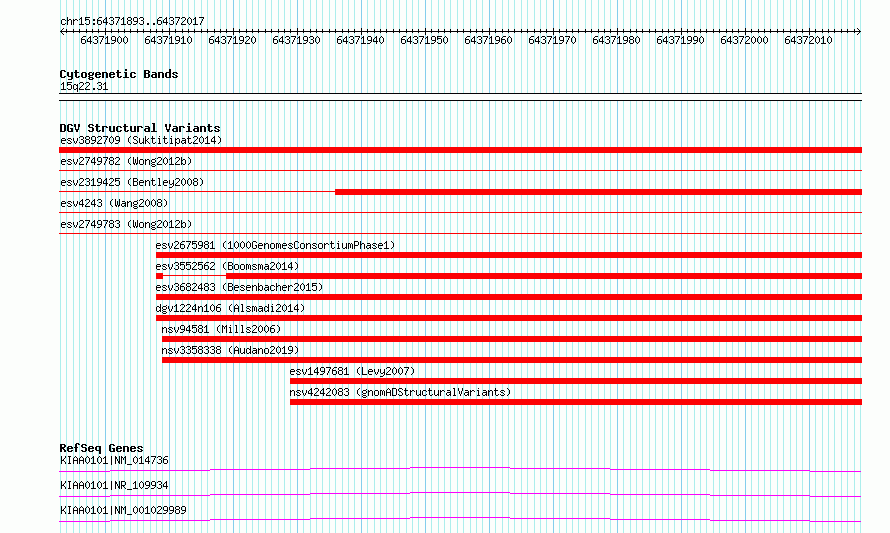Screen dimensions: 890x533
Task: Select nsv4242083 (gnomADStructuralVariants) label
Action: click(400, 392)
